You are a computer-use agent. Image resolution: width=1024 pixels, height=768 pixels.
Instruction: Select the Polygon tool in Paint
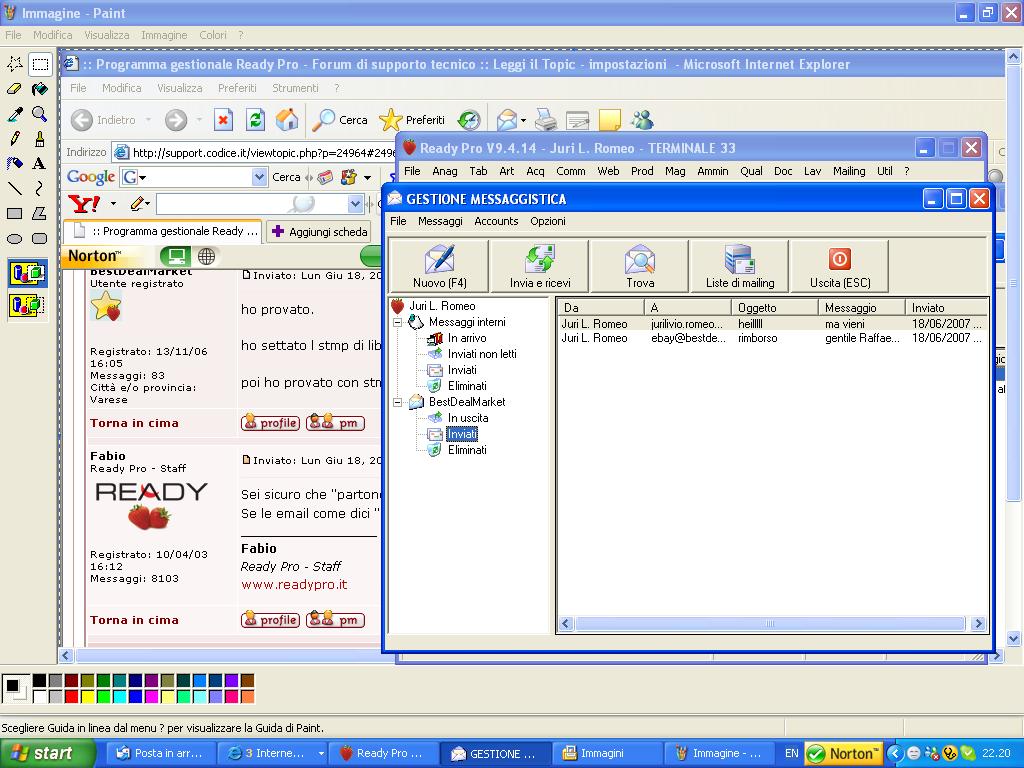tap(40, 213)
